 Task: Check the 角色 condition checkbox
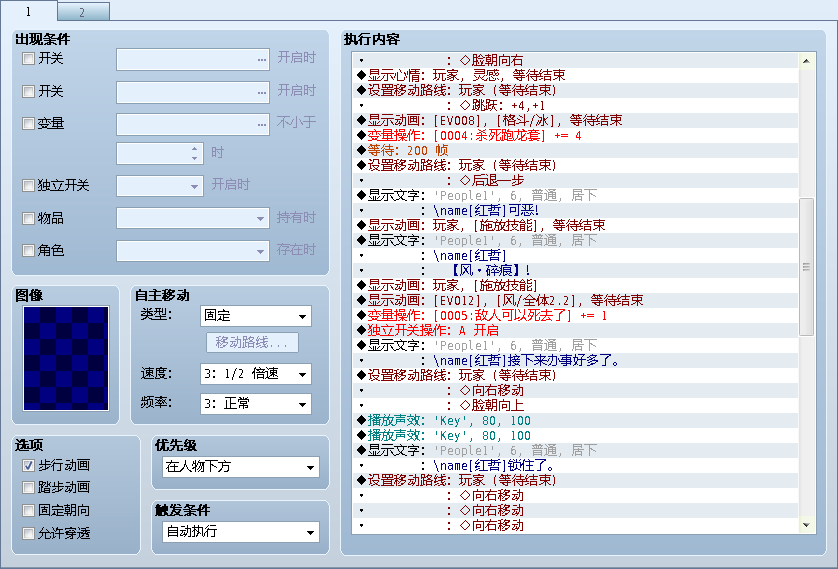click(28, 250)
